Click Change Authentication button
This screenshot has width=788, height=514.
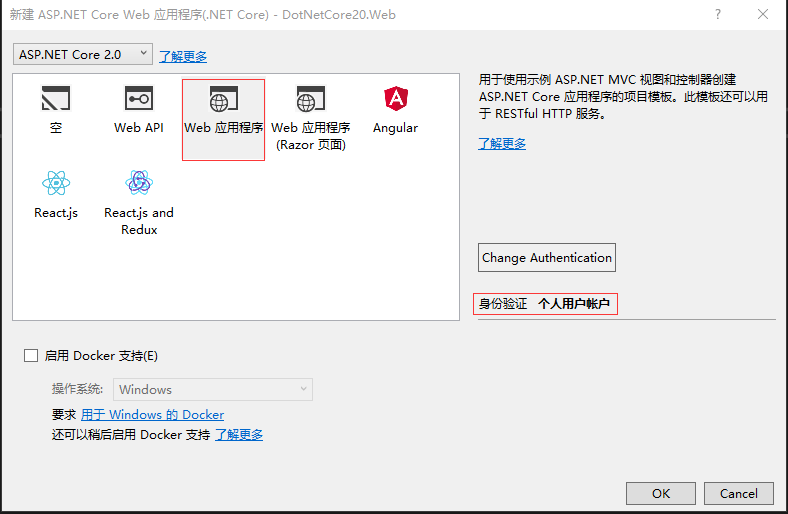pyautogui.click(x=547, y=258)
